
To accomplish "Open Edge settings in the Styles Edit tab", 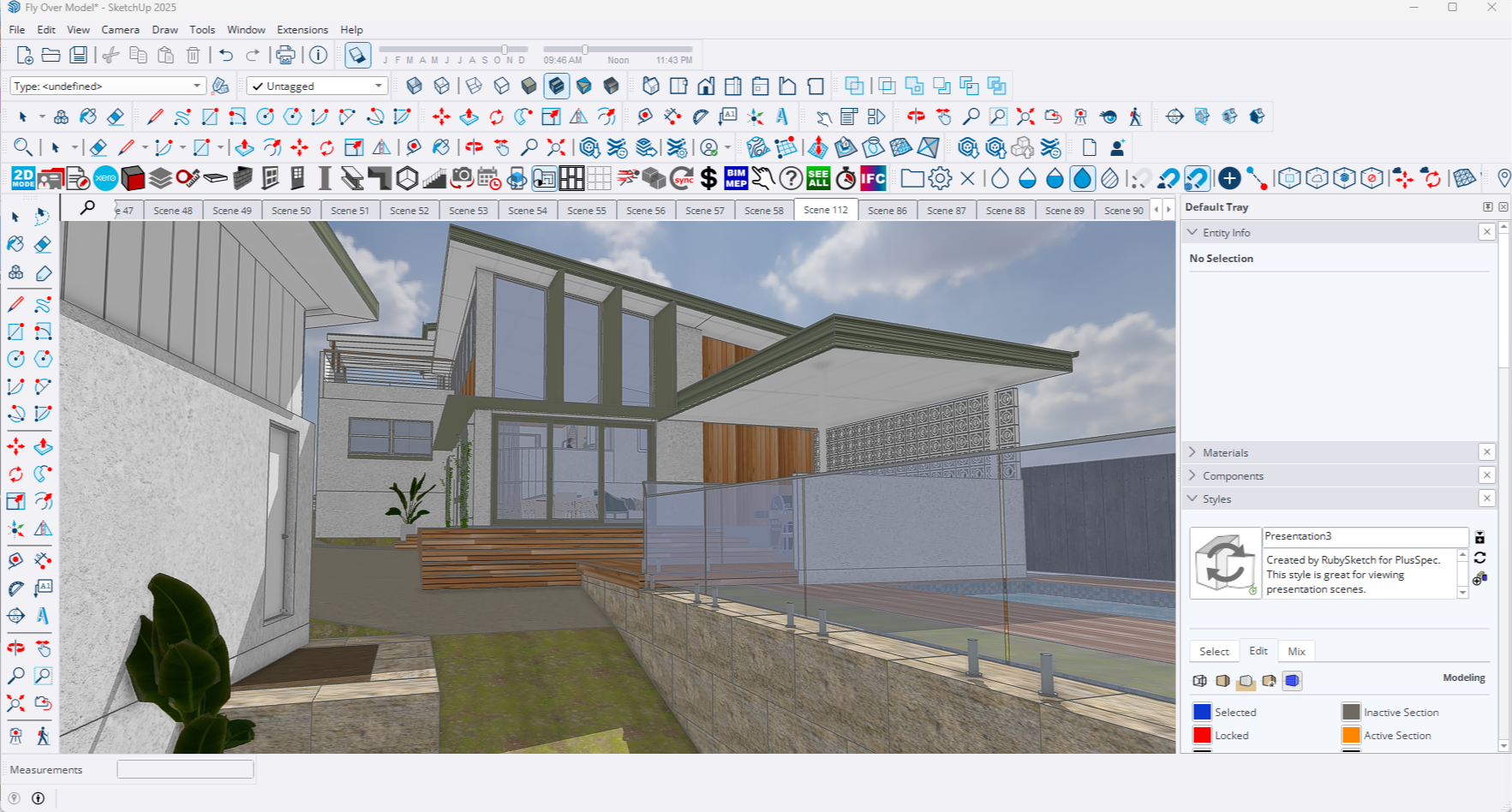I will [x=1199, y=681].
